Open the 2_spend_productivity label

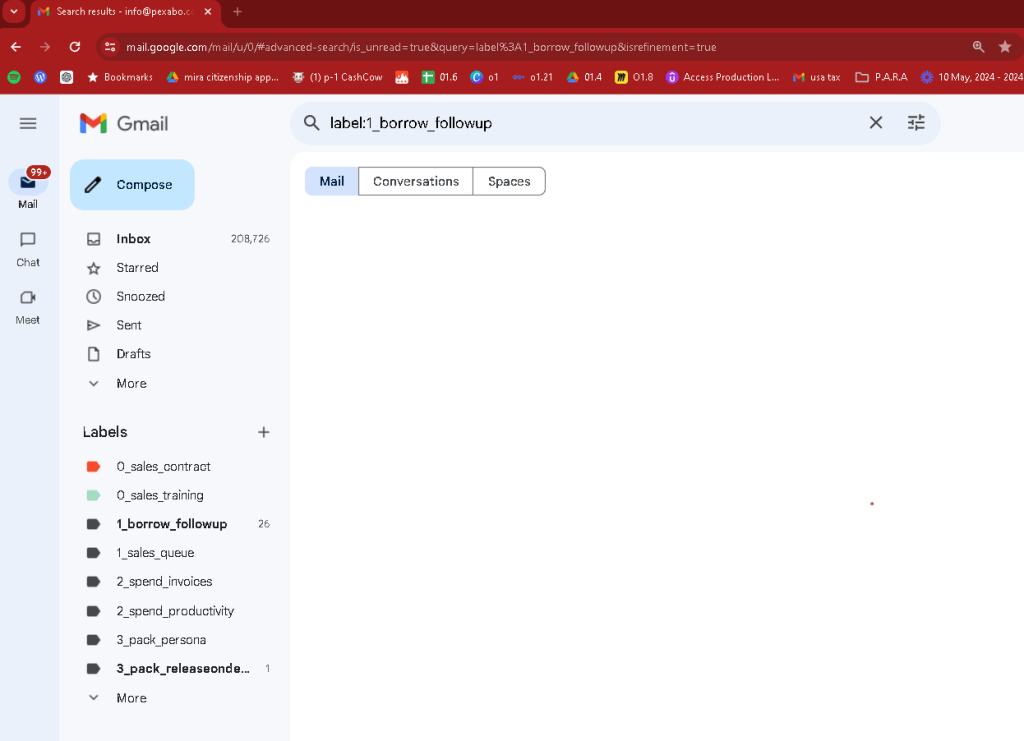click(177, 611)
